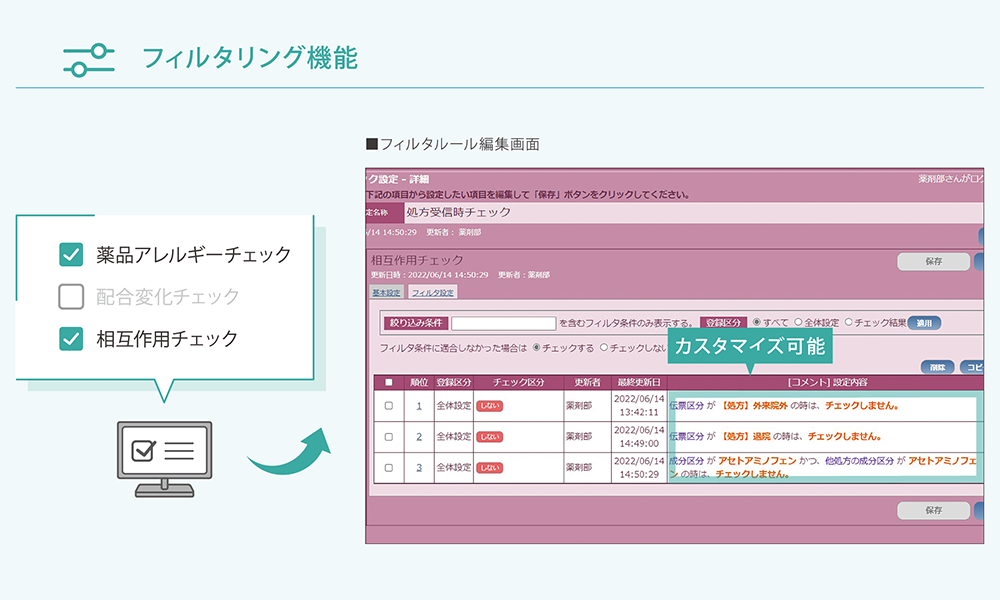Click the しない badge in row 3
1000x600 pixels.
pyautogui.click(x=490, y=467)
